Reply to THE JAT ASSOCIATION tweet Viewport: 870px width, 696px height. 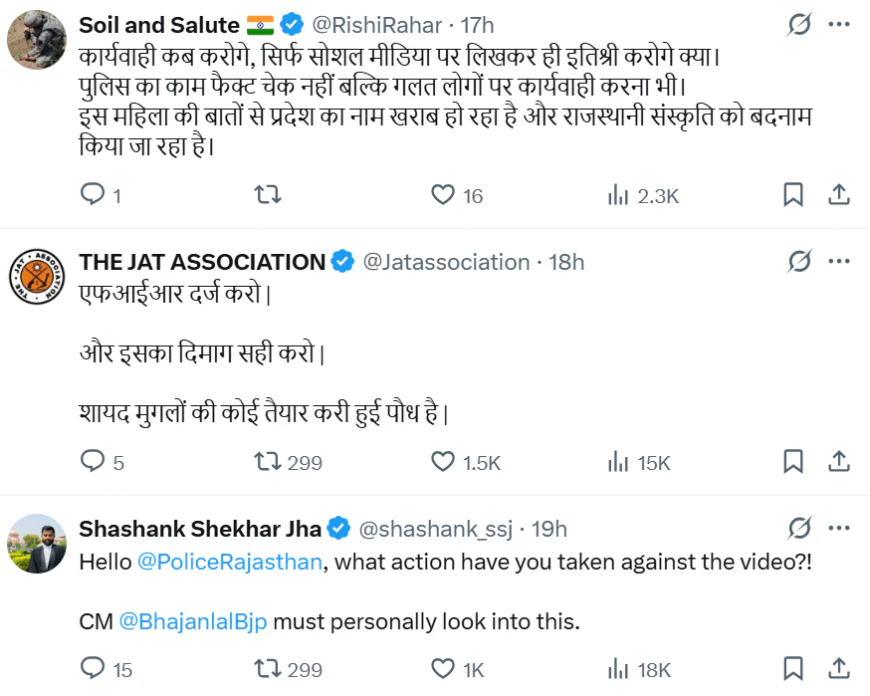click(93, 461)
